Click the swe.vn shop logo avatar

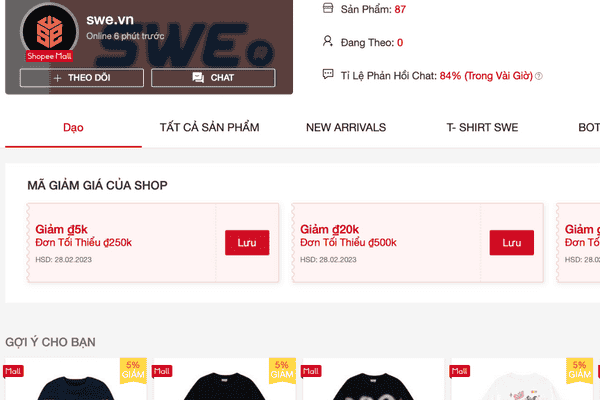click(x=49, y=31)
